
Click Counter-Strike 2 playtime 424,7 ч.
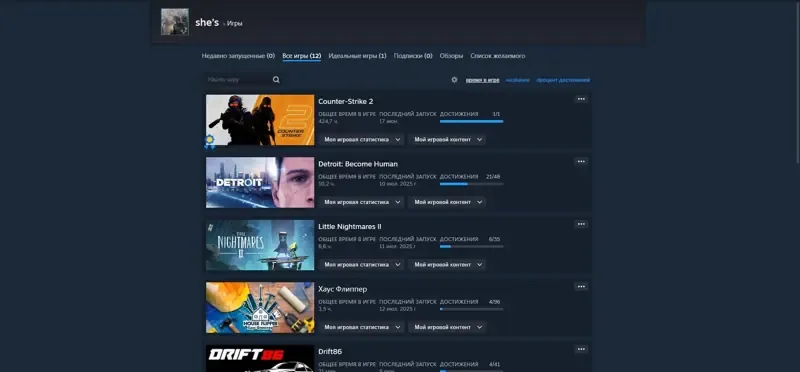click(328, 121)
